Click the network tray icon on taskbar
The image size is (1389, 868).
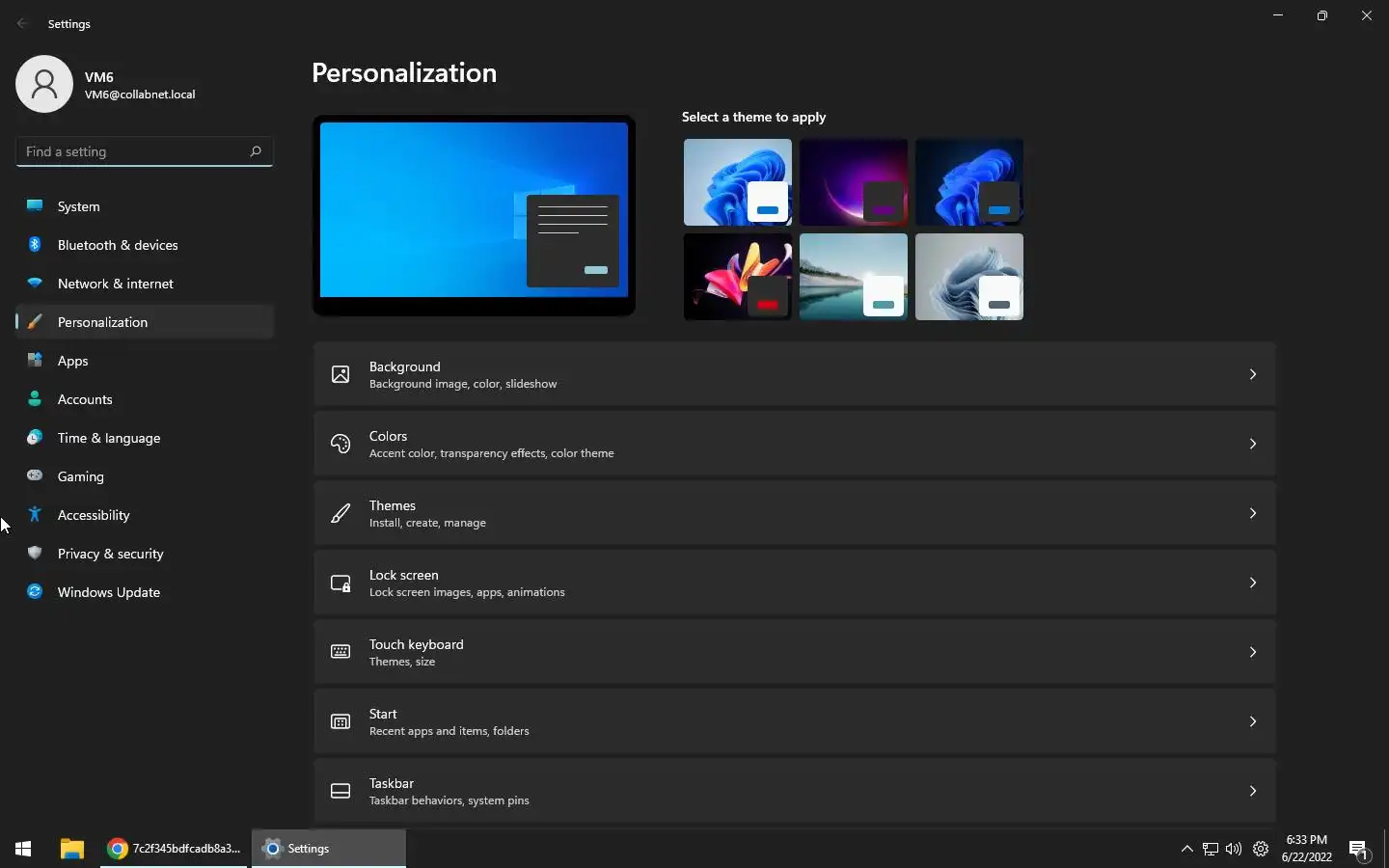click(x=1211, y=849)
